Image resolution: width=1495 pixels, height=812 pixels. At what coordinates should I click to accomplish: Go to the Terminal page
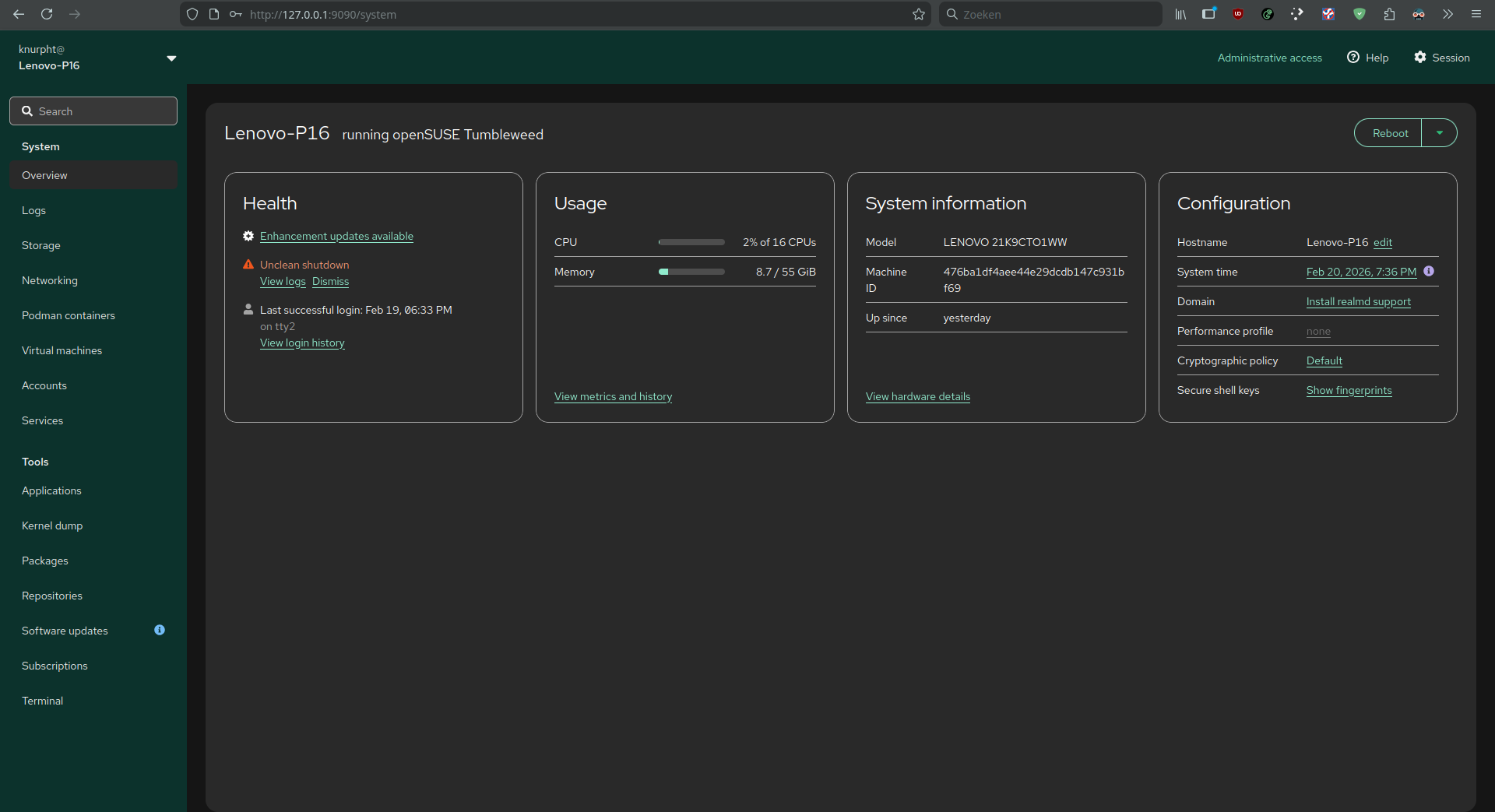pyautogui.click(x=43, y=701)
